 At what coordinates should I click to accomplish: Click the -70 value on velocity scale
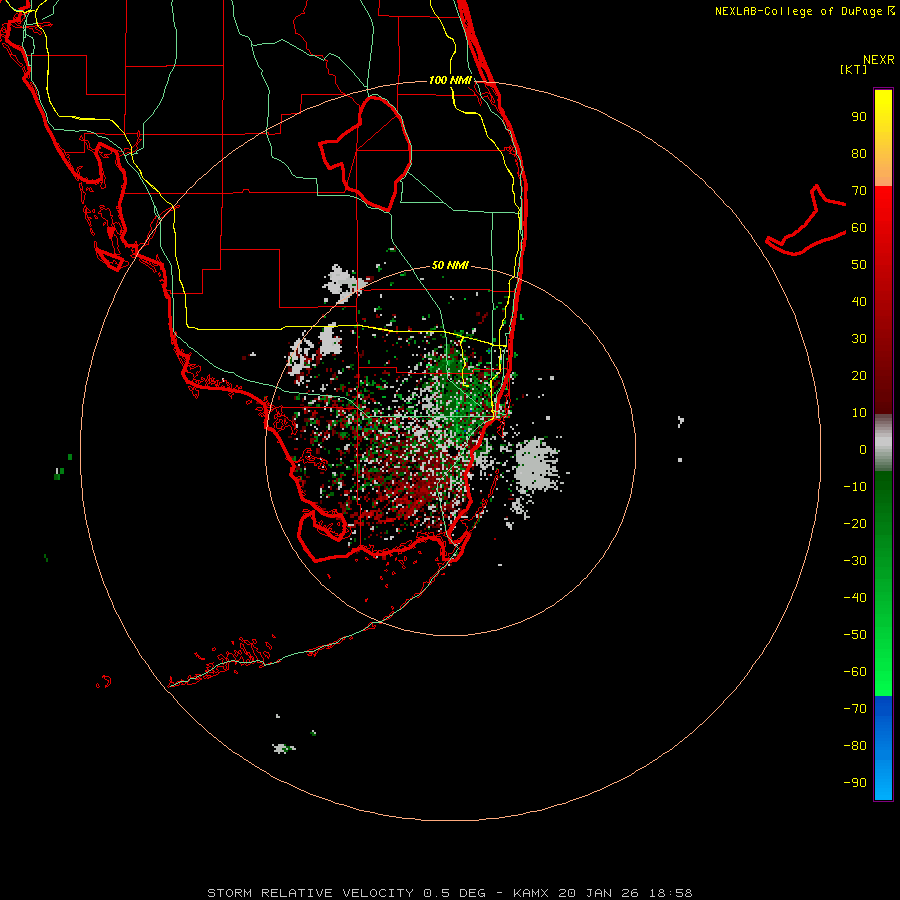(855, 709)
